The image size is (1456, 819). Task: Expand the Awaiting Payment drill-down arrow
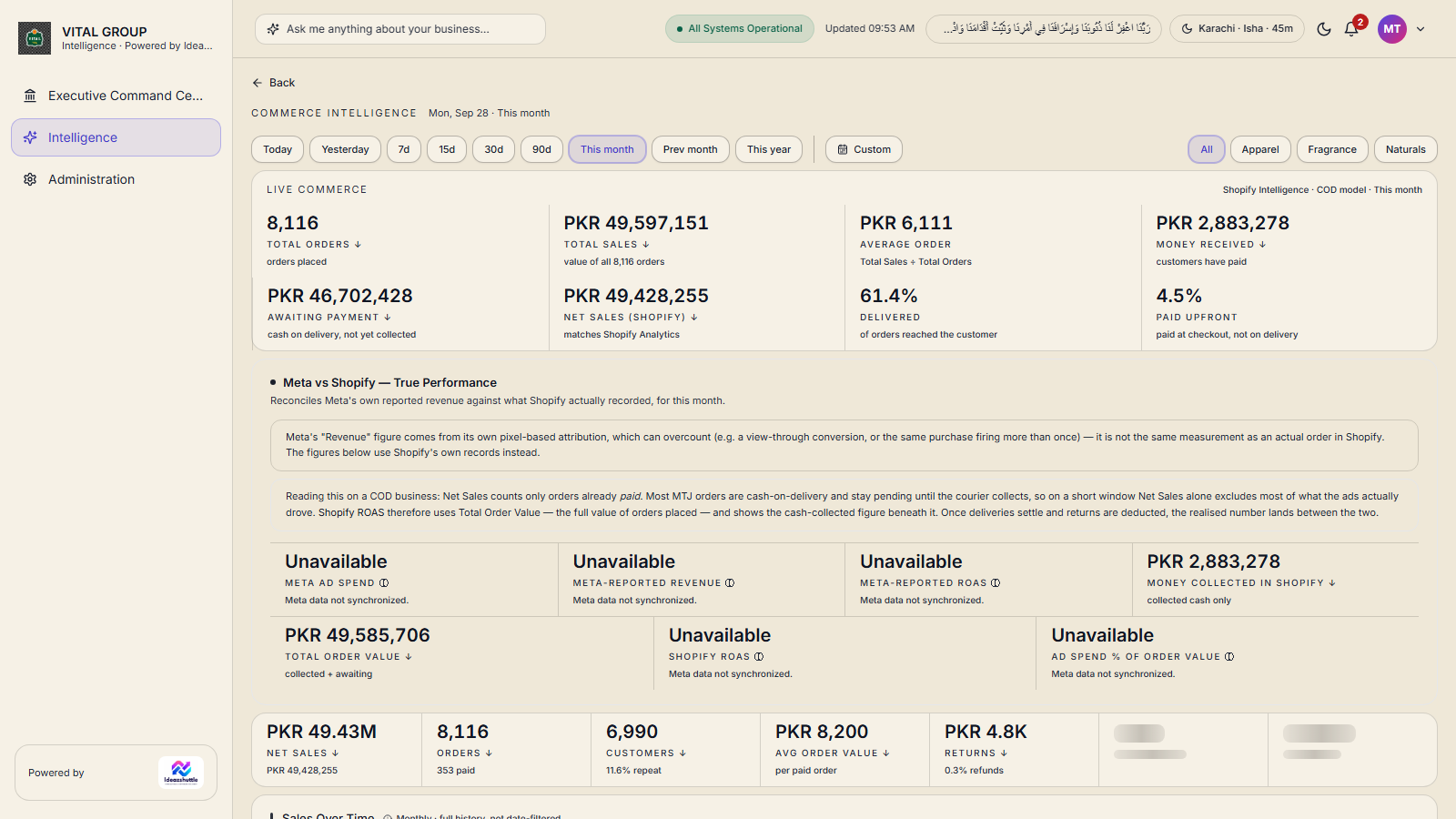[x=388, y=318]
